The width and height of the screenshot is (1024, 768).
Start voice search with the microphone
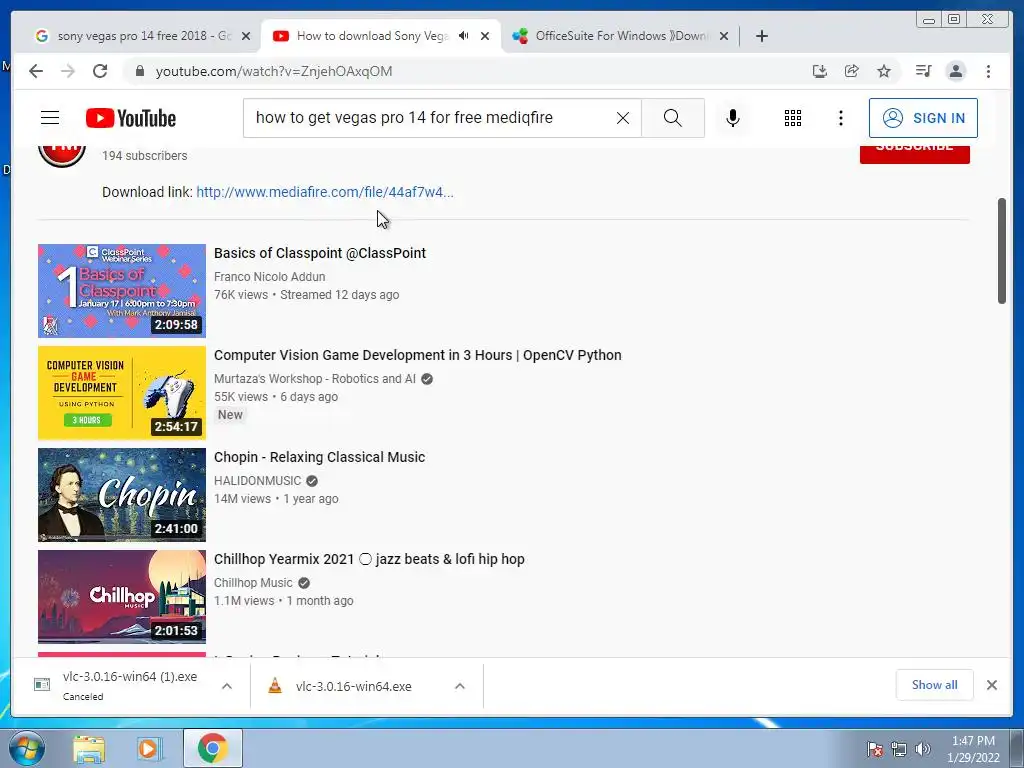click(x=733, y=118)
